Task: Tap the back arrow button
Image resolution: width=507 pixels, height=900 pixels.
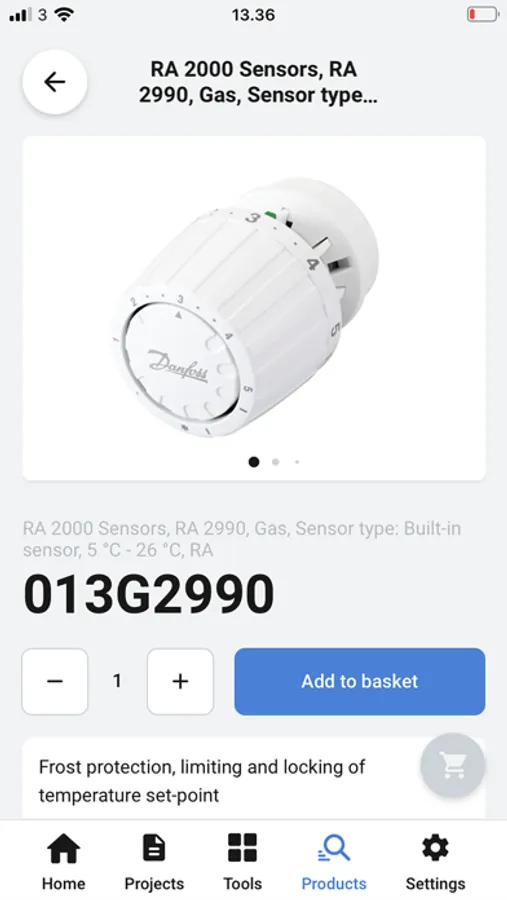Action: [55, 82]
